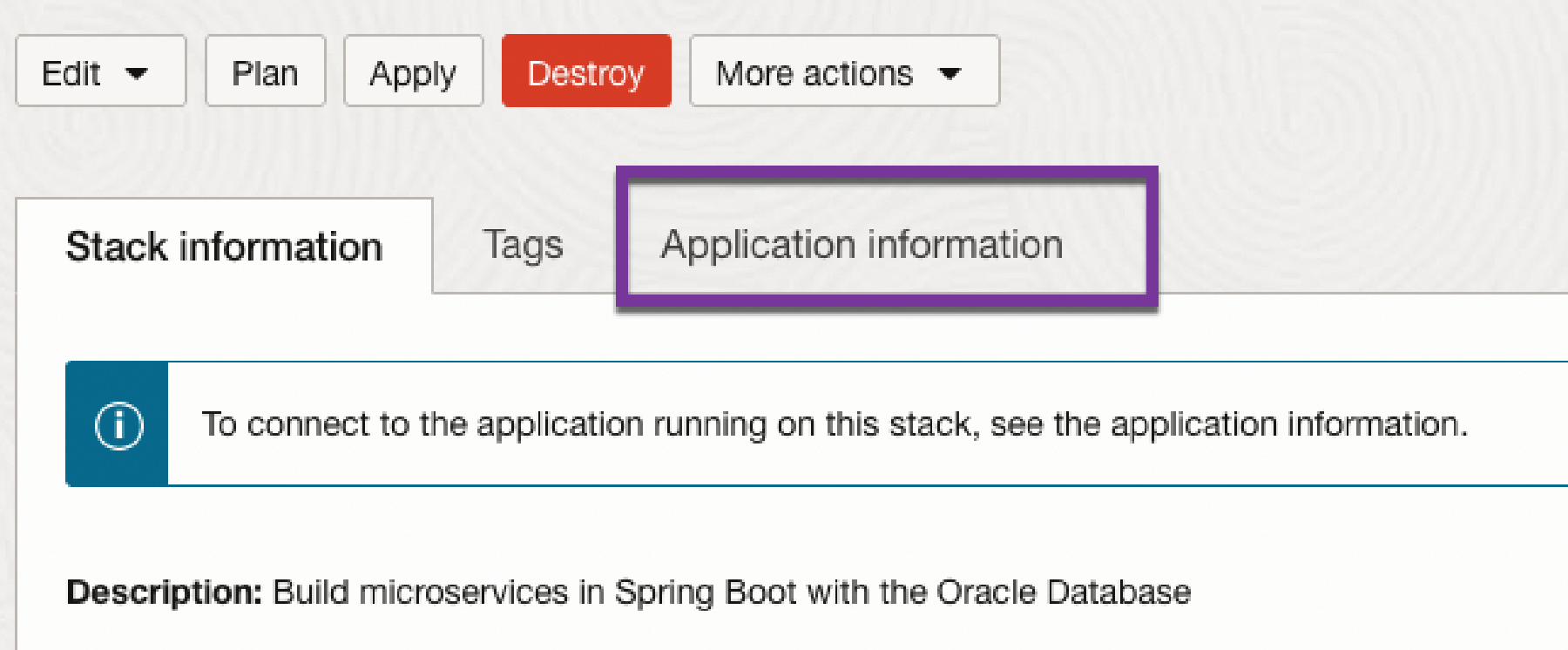The width and height of the screenshot is (1568, 650).
Task: Switch to the Stack information tab
Action: pos(224,247)
